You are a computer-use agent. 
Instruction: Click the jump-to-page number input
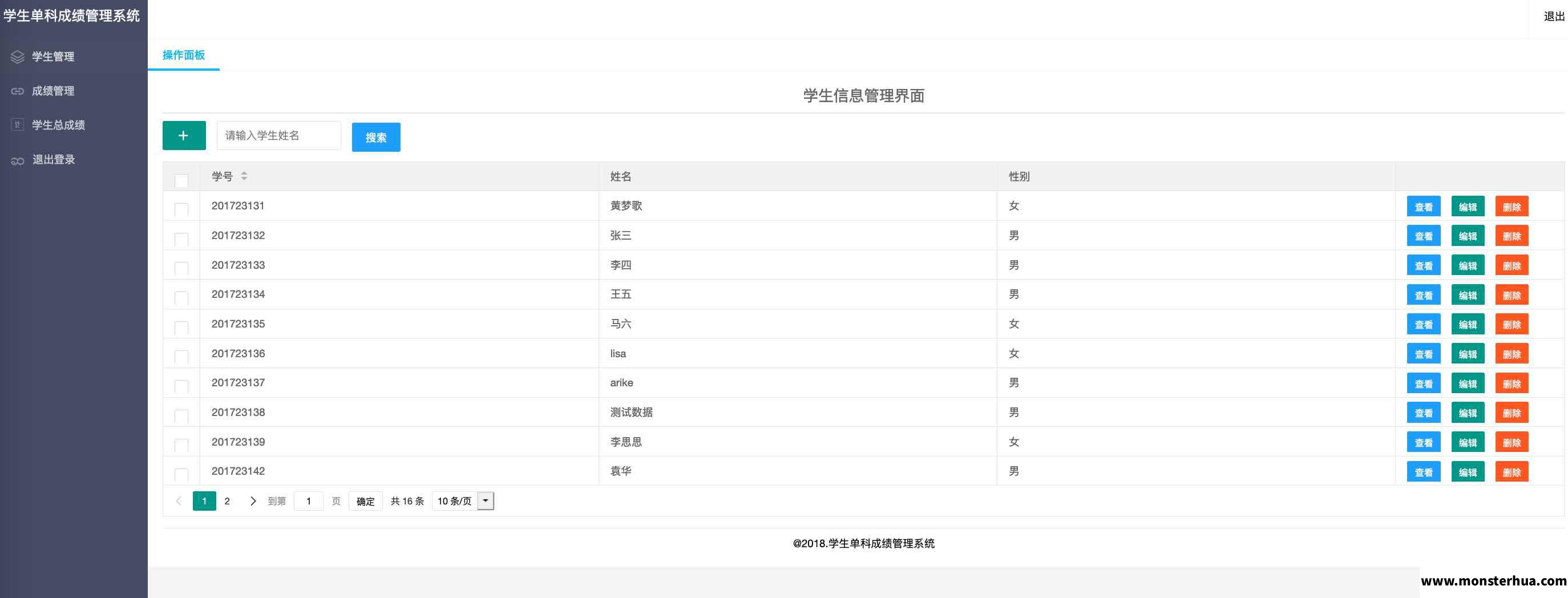click(x=309, y=501)
